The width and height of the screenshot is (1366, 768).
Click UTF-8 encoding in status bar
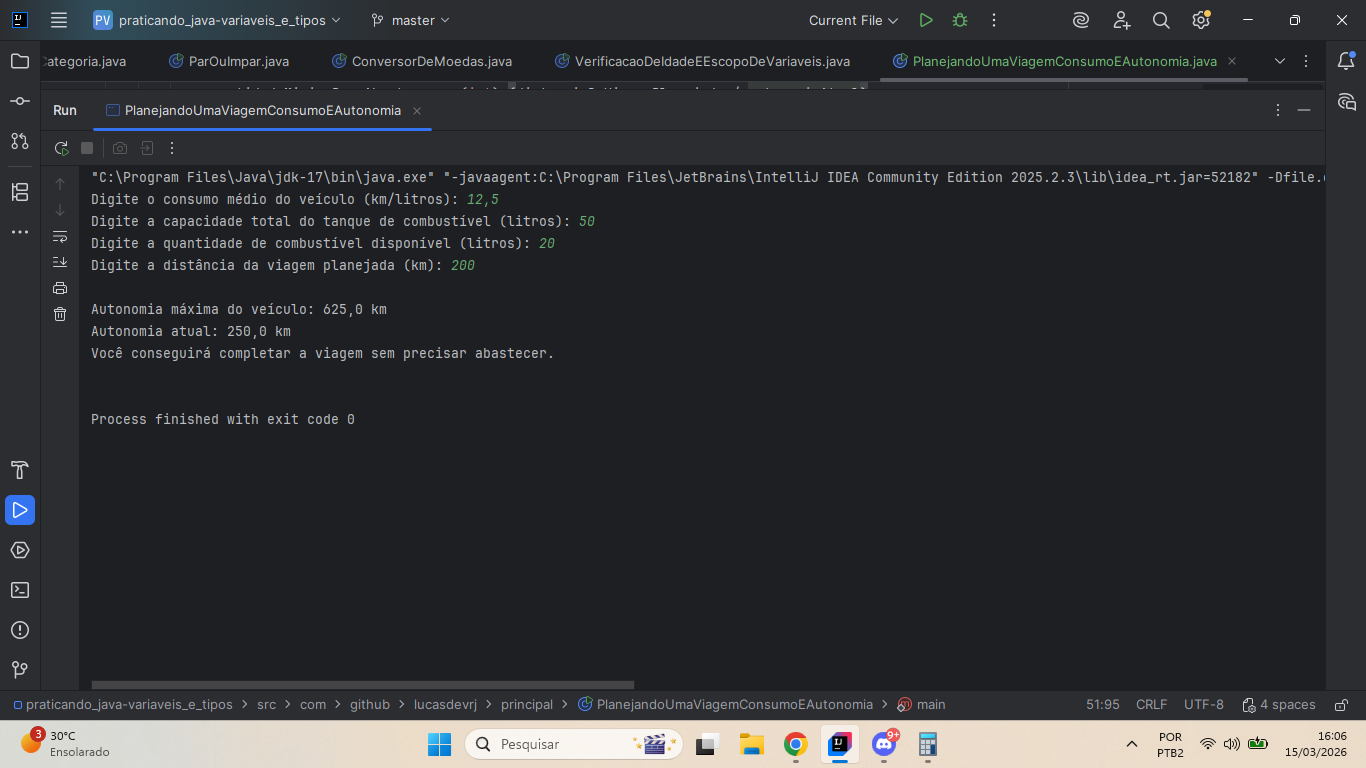1203,705
